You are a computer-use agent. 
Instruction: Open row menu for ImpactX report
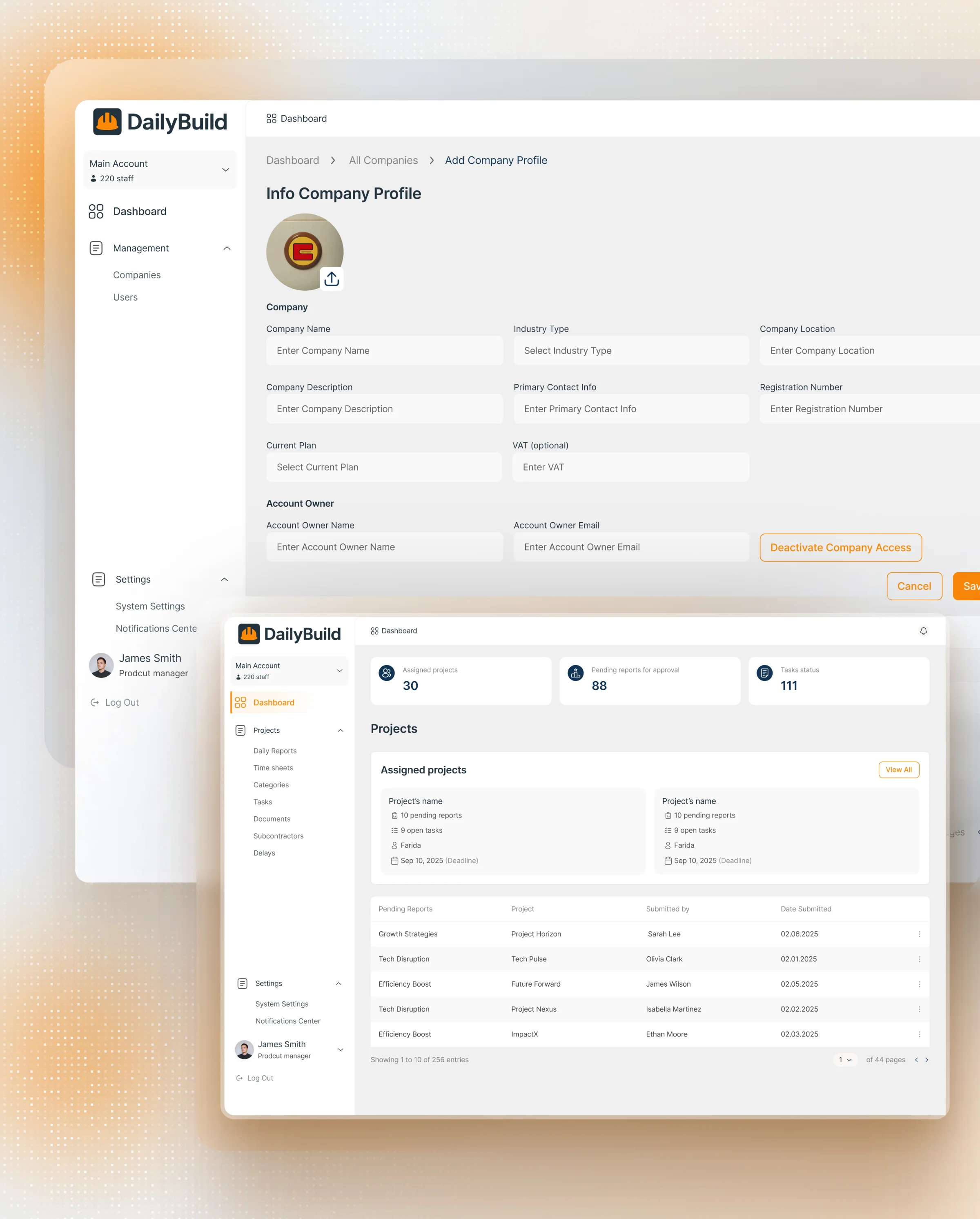point(919,1034)
